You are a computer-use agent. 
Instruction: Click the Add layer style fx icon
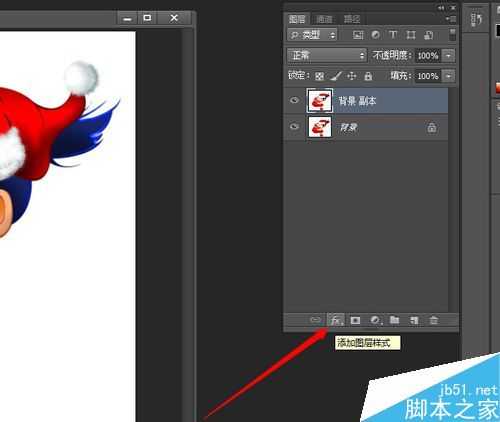[x=336, y=320]
